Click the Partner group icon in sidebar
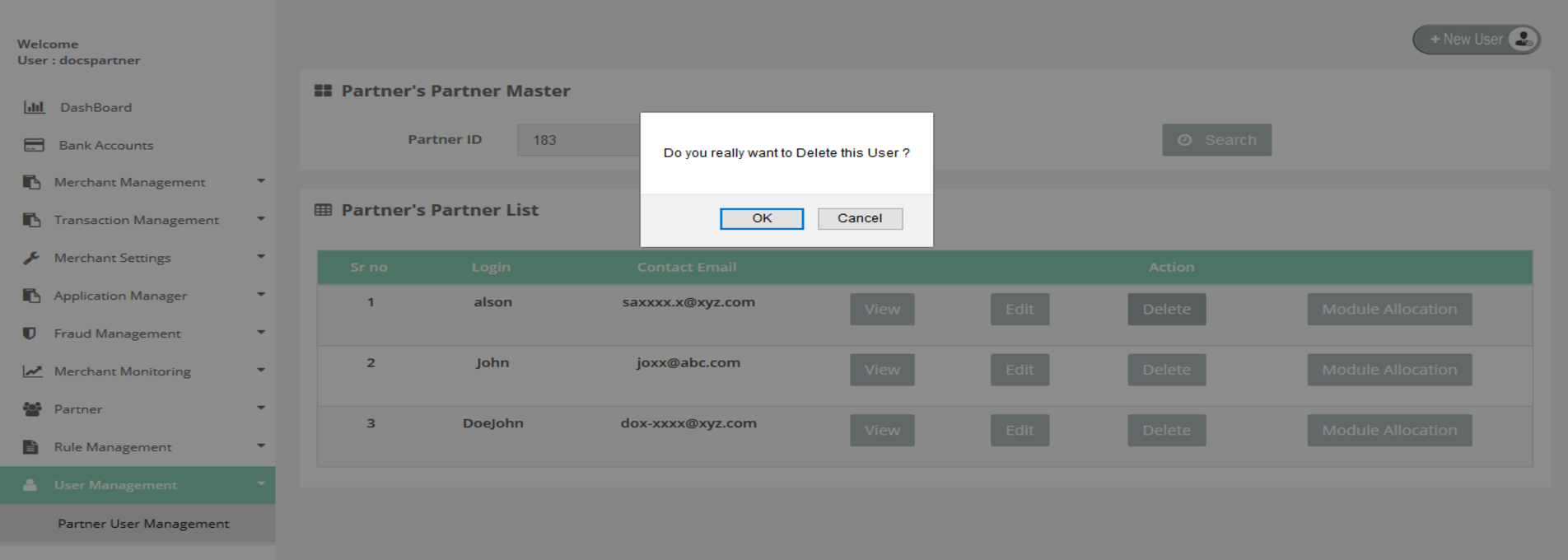 (x=32, y=409)
